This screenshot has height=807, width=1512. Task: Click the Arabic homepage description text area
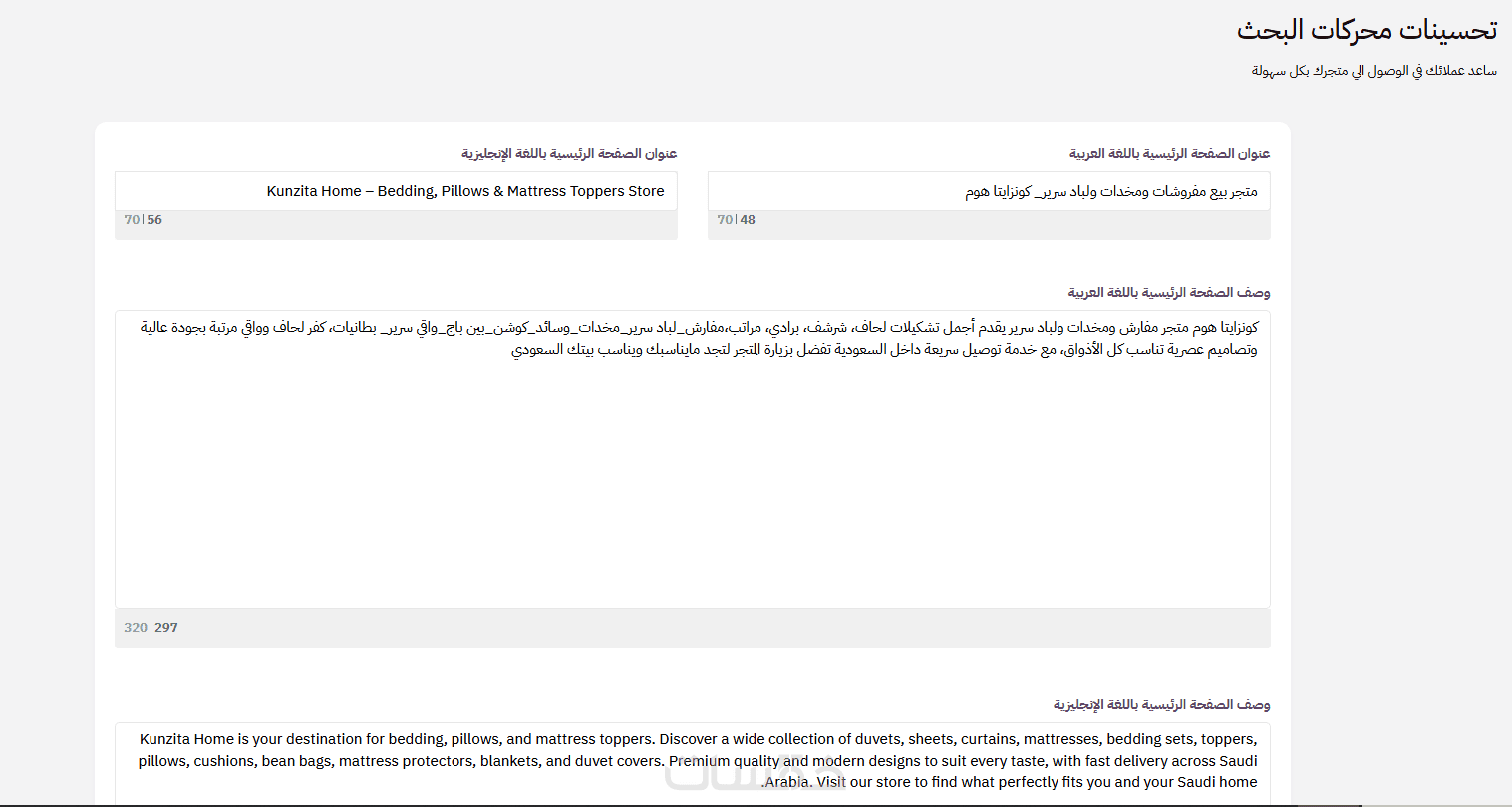(693, 459)
